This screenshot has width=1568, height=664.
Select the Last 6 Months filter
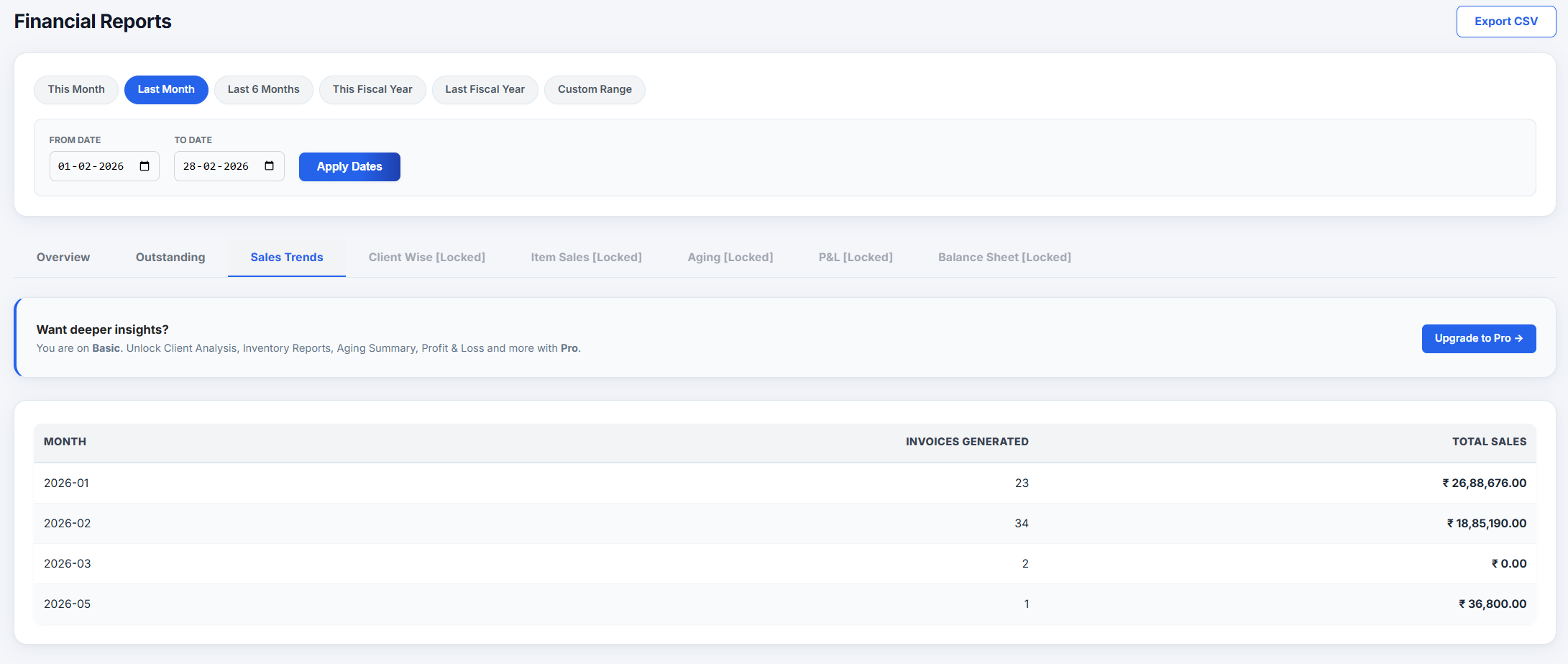pos(263,89)
